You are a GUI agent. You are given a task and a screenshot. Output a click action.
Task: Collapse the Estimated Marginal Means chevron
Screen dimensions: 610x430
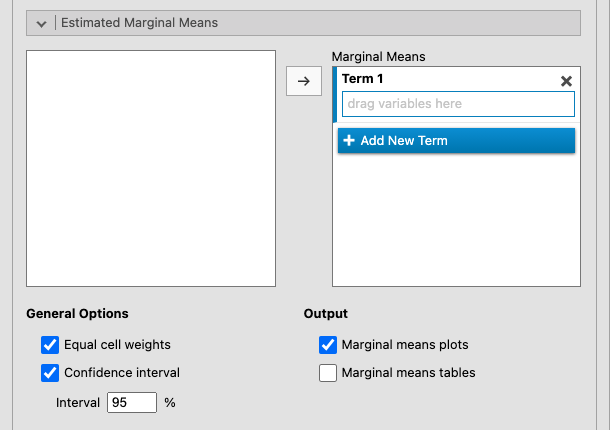tap(42, 22)
